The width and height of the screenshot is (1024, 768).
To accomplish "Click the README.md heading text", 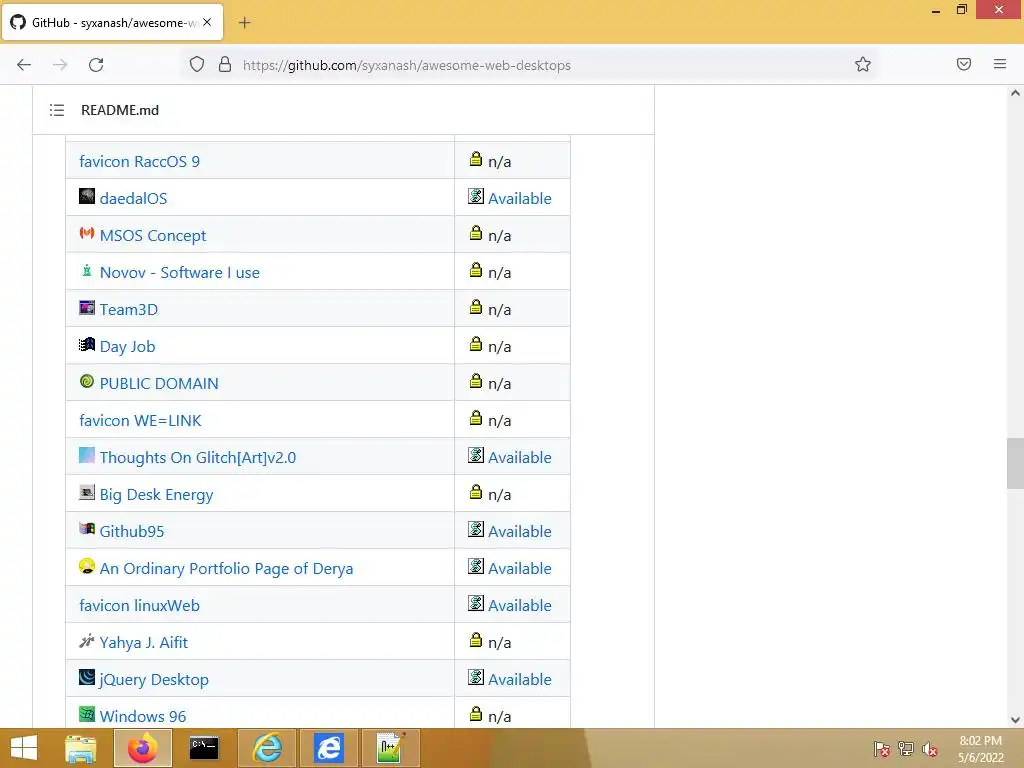I will 120,110.
